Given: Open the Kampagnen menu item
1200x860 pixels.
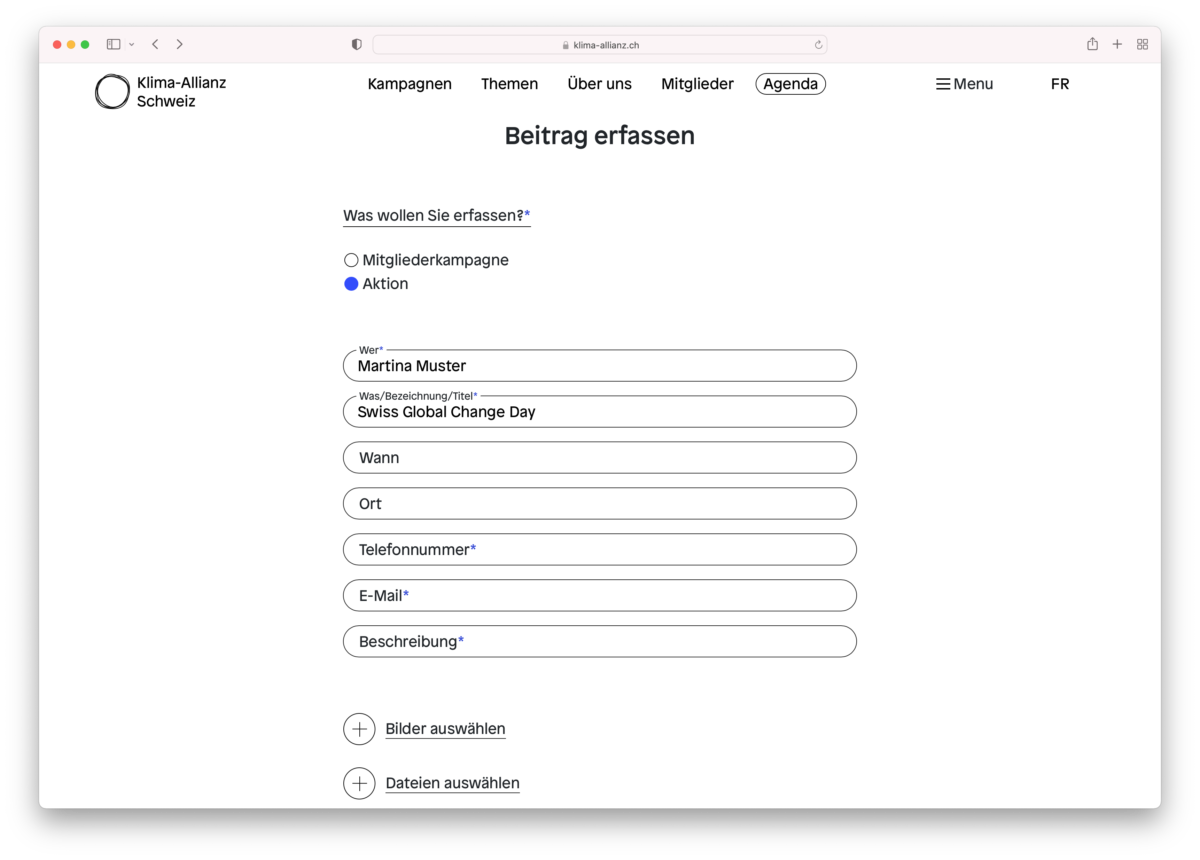Looking at the screenshot, I should click(x=409, y=84).
